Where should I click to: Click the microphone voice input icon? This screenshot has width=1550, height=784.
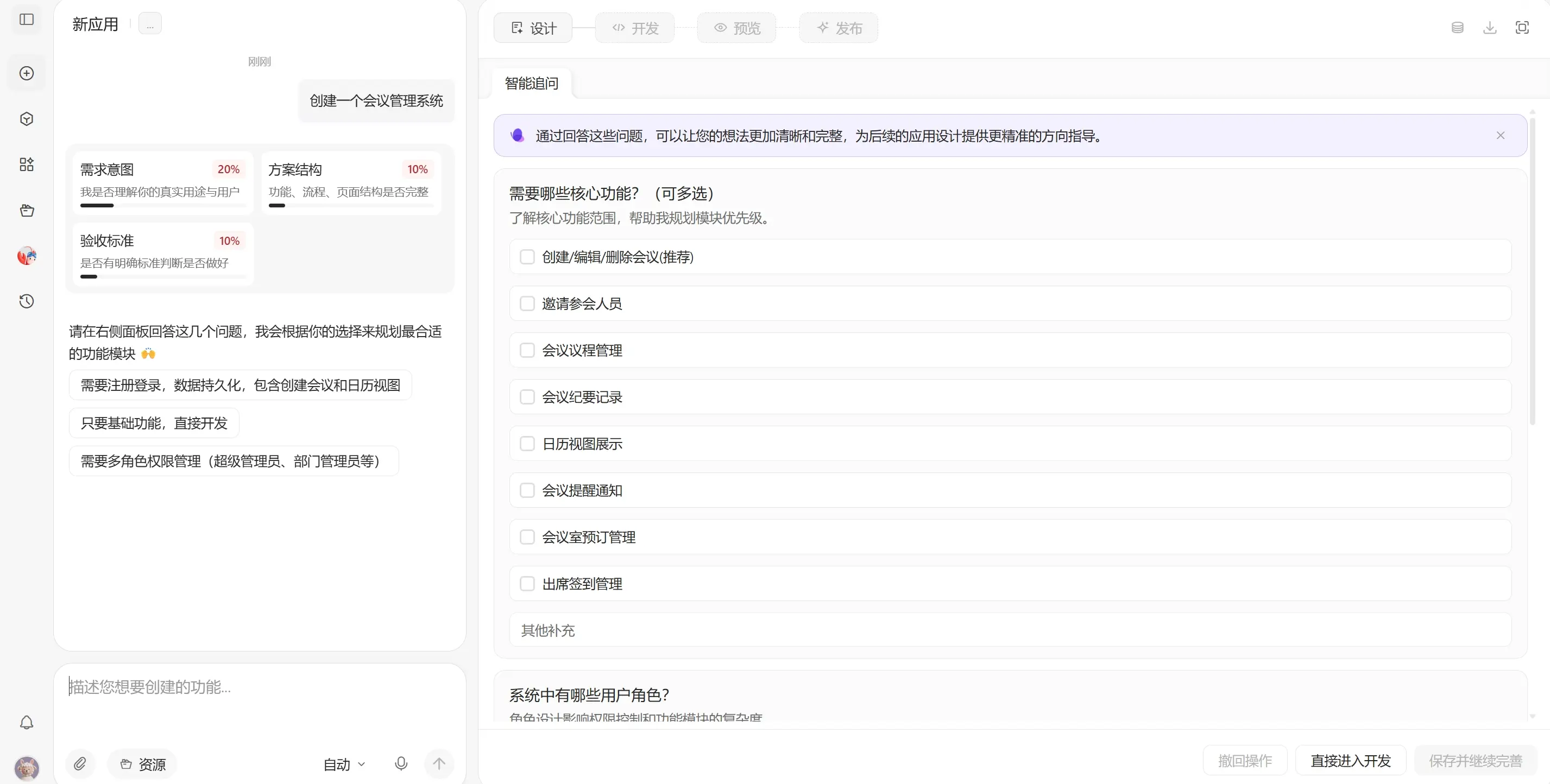pyautogui.click(x=401, y=764)
